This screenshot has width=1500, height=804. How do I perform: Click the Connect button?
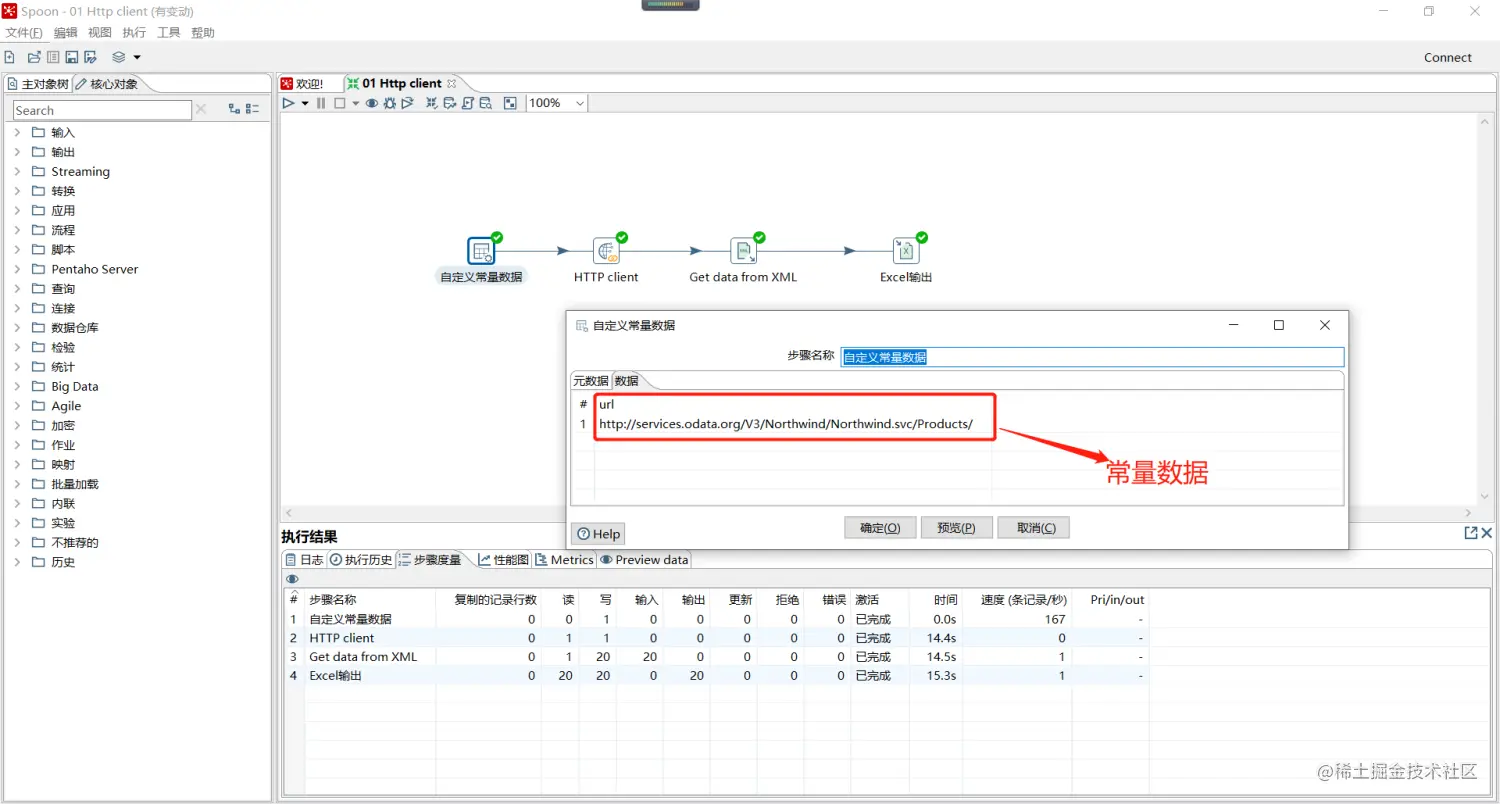tap(1447, 58)
